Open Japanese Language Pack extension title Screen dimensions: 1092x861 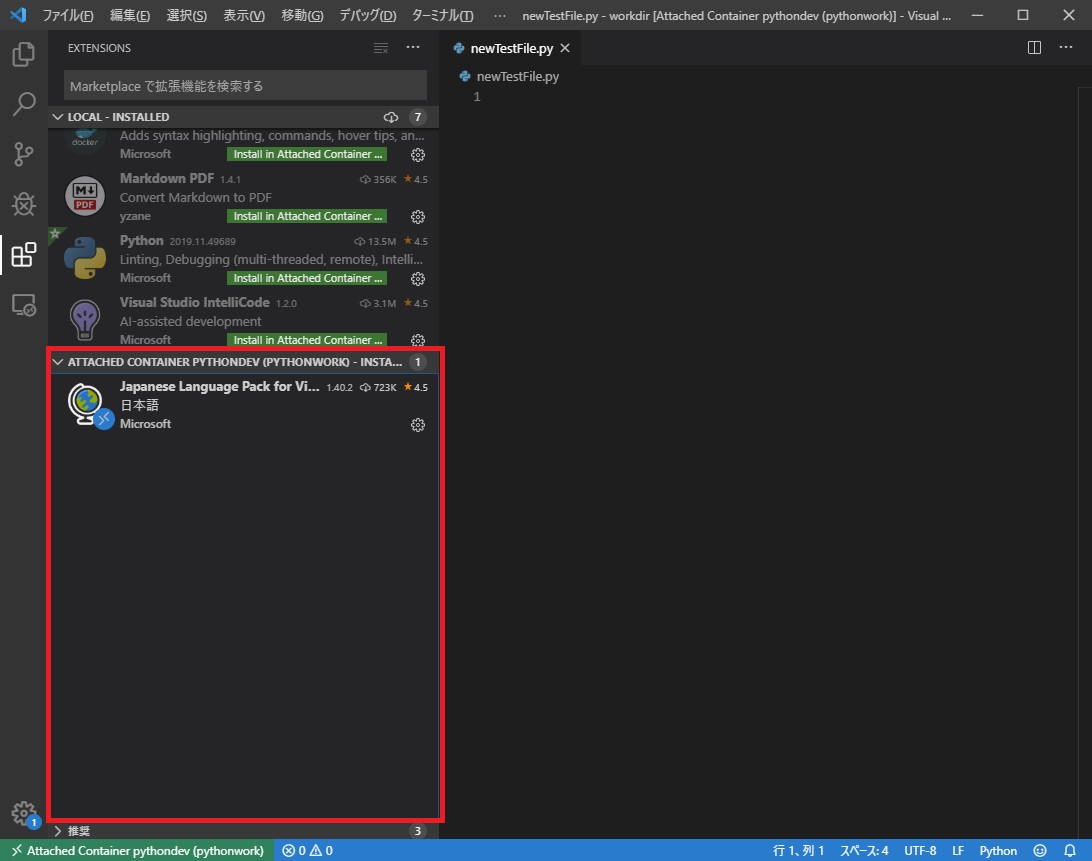[x=219, y=387]
